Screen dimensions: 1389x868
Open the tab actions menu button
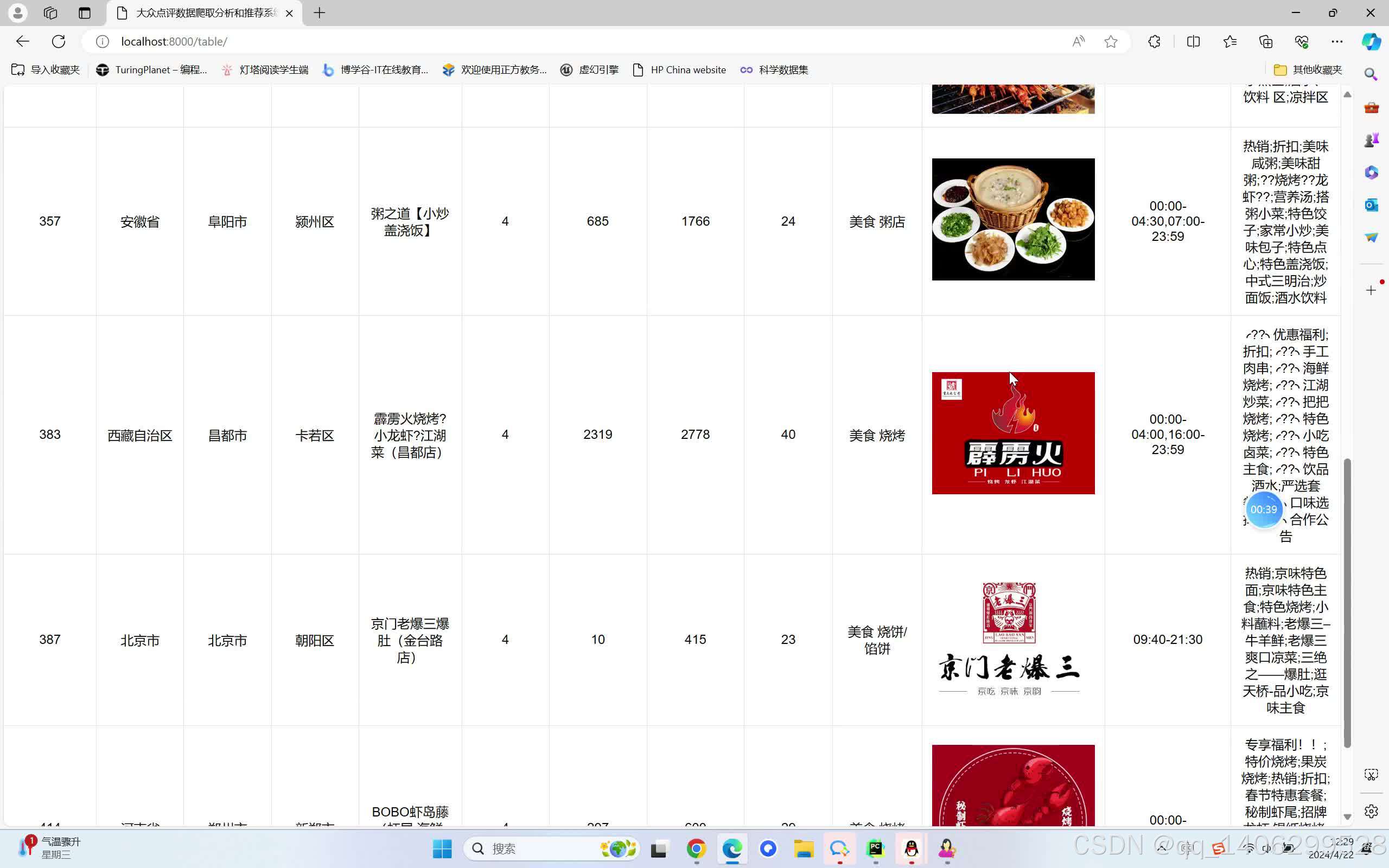(x=85, y=12)
